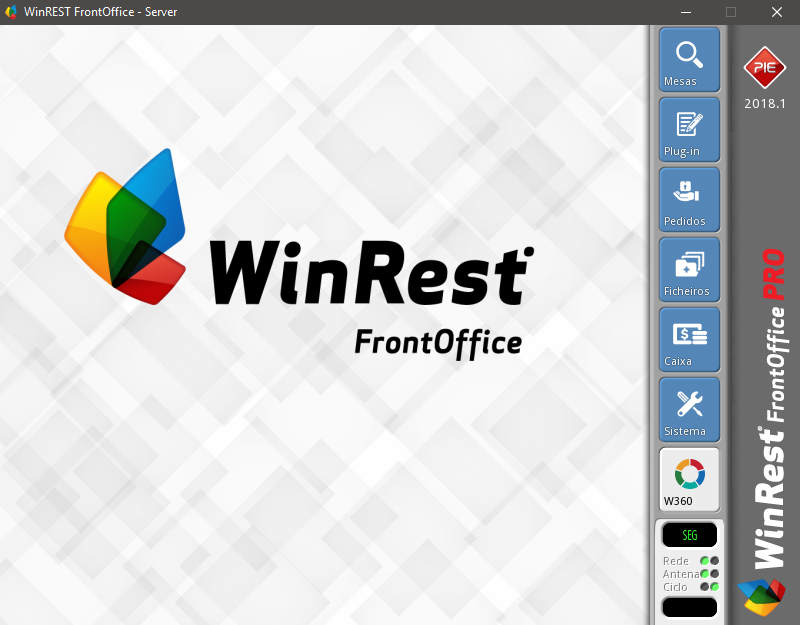Open the Mesas tables screen
The height and width of the screenshot is (625, 800).
tap(688, 60)
